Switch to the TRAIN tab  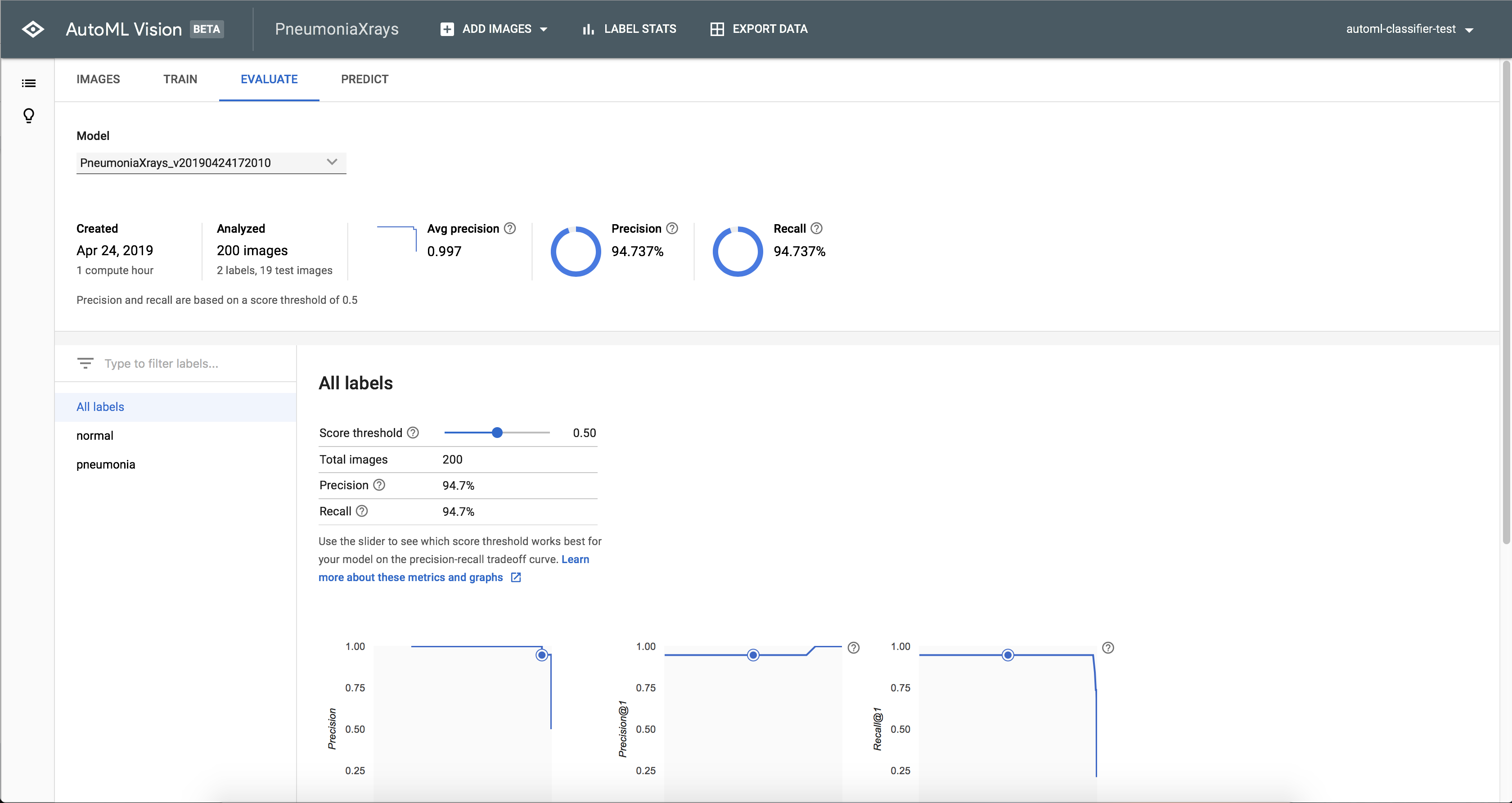point(180,79)
